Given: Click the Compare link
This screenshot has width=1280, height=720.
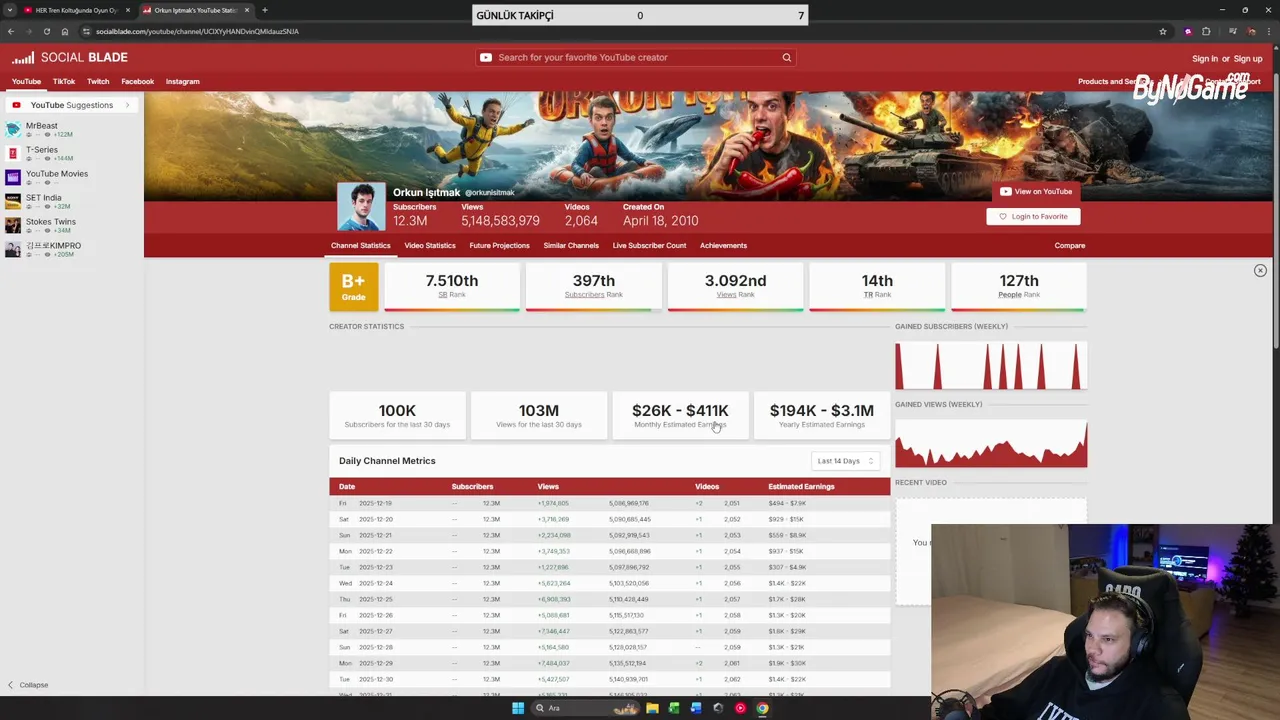Looking at the screenshot, I should click(1069, 245).
